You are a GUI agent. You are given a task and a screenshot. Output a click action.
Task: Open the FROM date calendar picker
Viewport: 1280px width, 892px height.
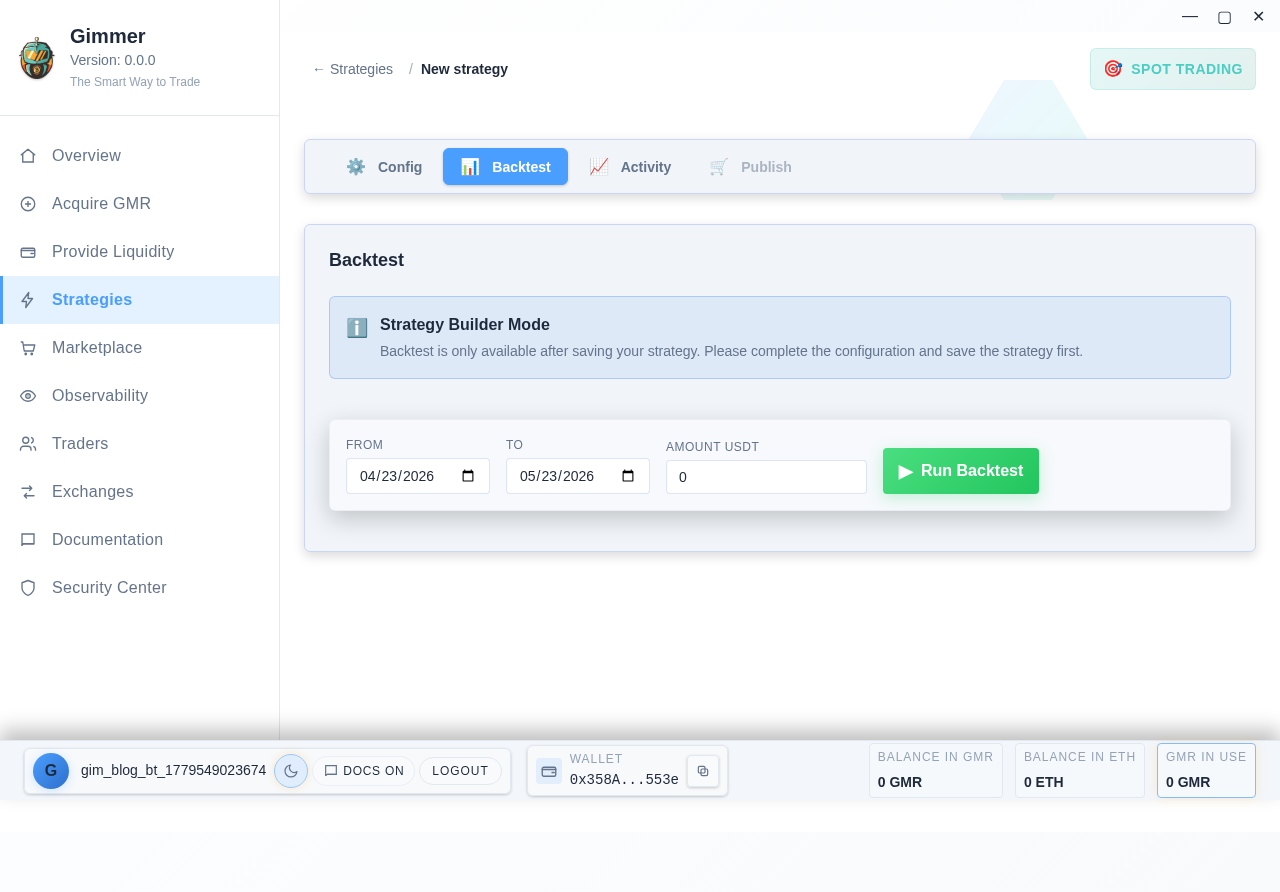(x=468, y=476)
